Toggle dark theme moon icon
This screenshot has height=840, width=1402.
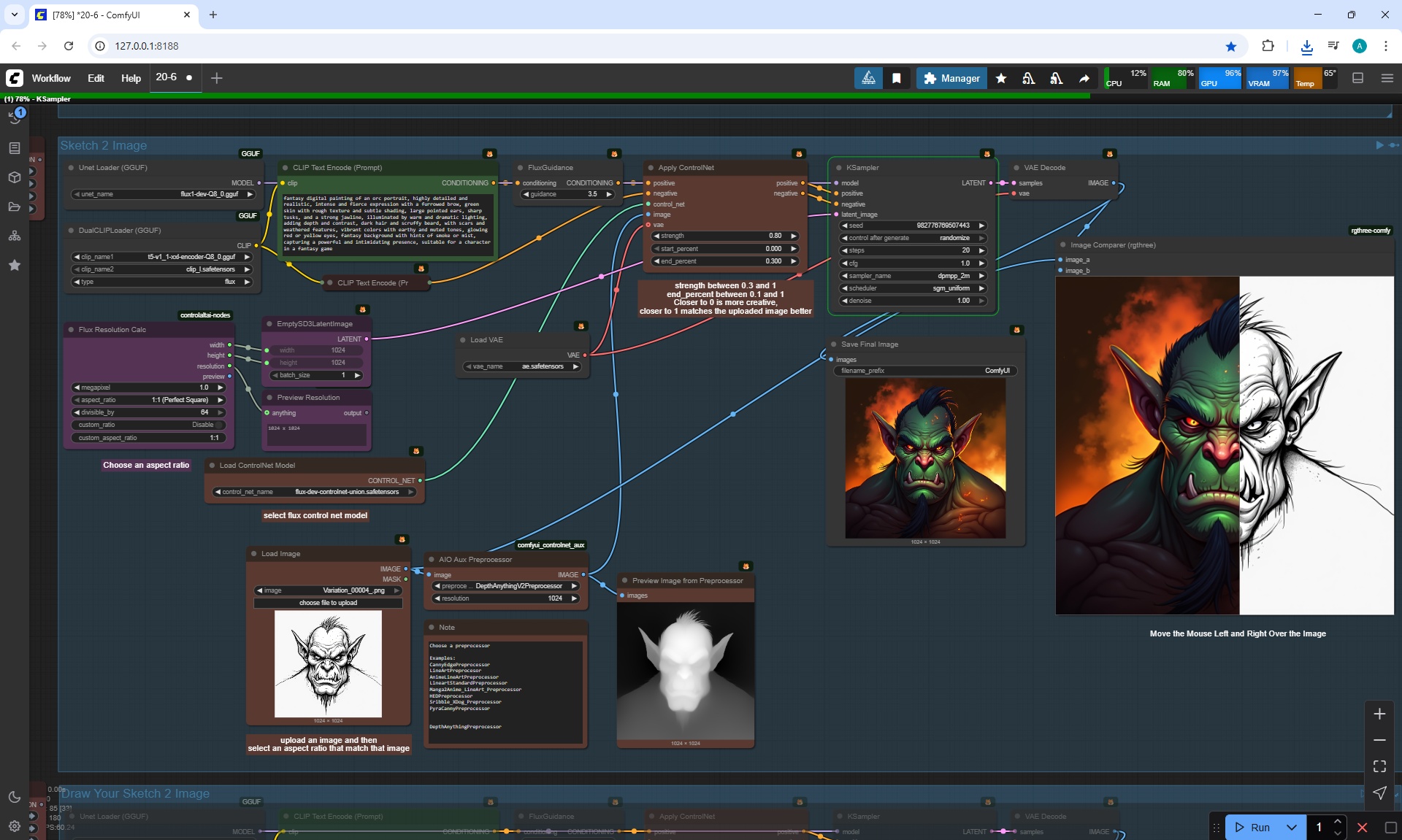tap(15, 797)
